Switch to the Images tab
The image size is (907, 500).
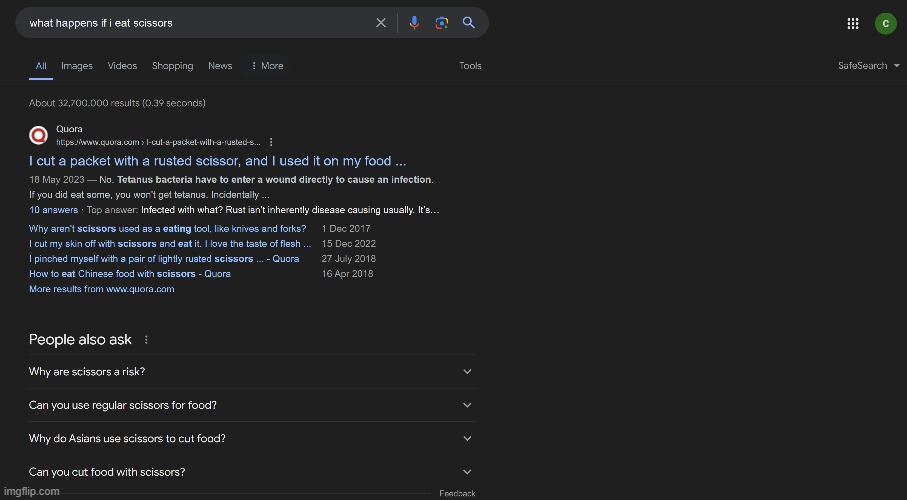[x=77, y=66]
